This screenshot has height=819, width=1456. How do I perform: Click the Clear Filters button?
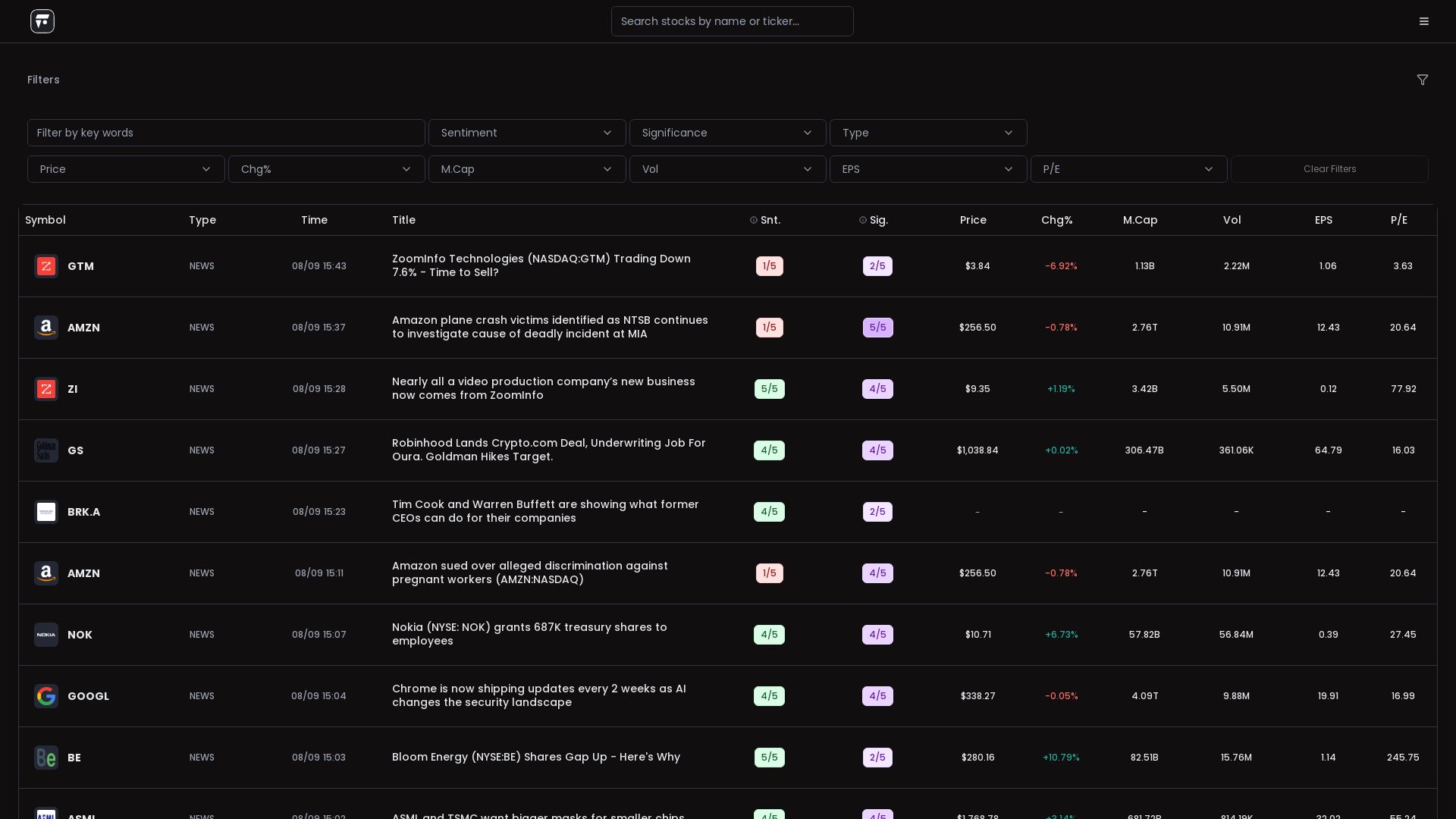(1329, 169)
